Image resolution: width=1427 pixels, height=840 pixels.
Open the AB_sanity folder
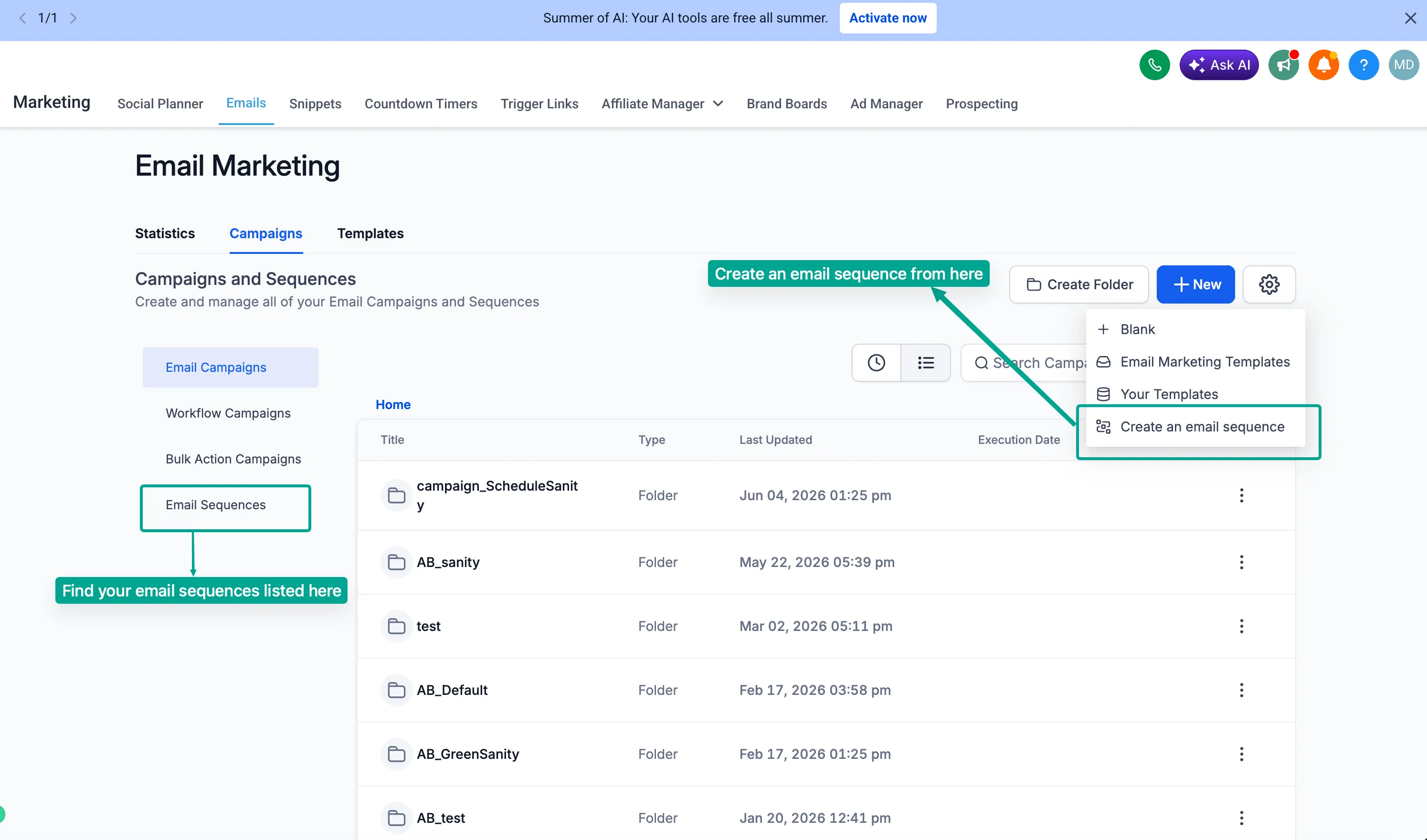448,562
